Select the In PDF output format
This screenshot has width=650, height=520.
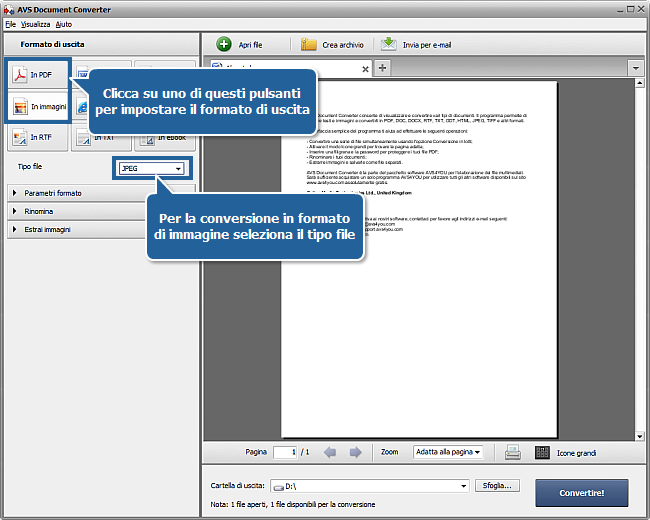tap(38, 75)
